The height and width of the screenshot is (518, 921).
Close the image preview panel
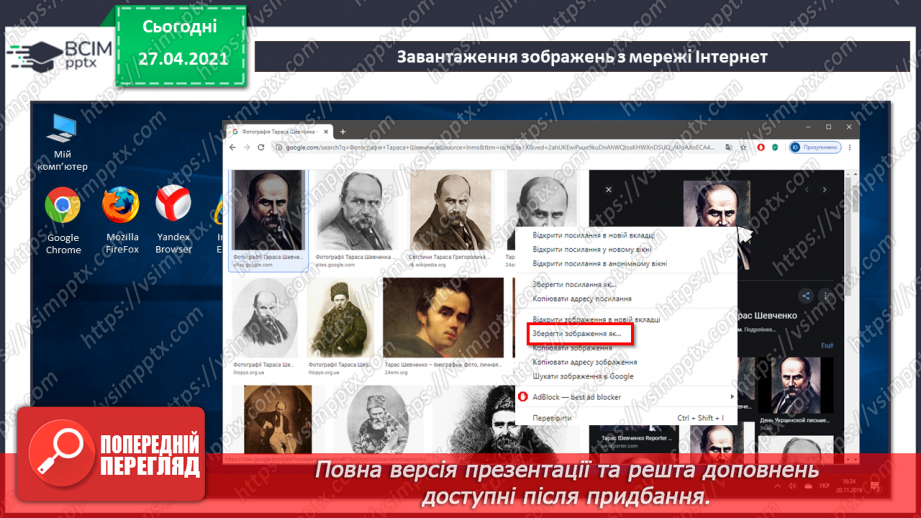(609, 189)
